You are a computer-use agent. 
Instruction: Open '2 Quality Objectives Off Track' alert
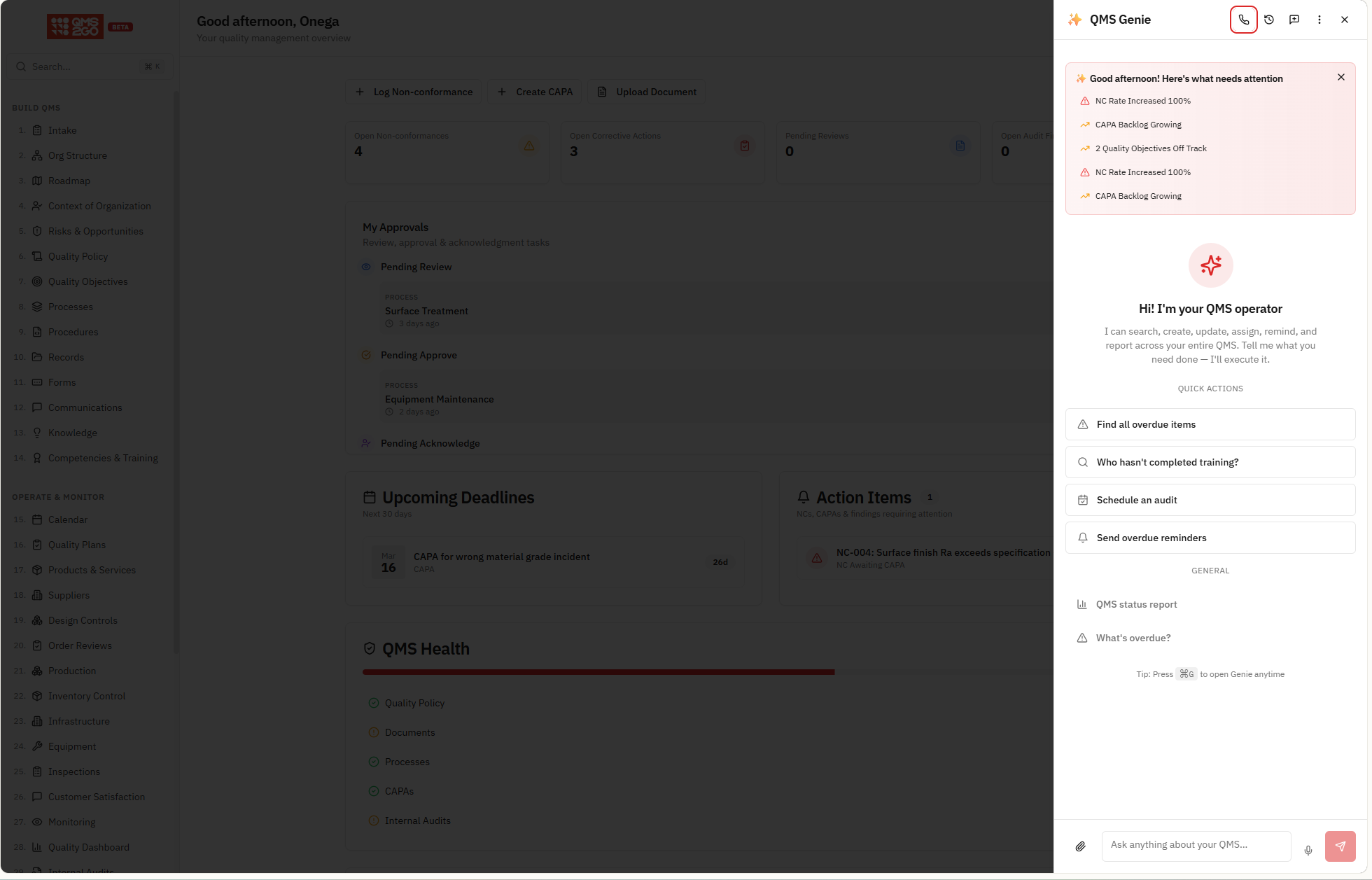[x=1150, y=148]
